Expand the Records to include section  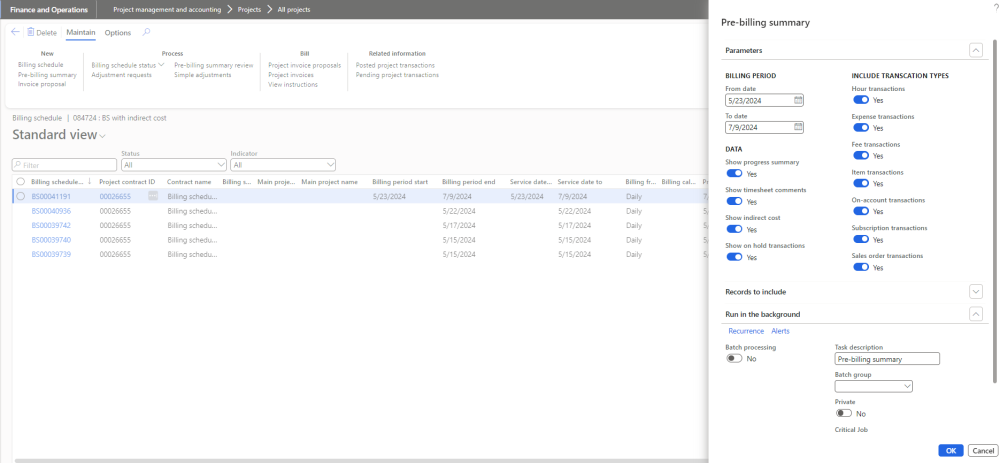click(x=976, y=291)
